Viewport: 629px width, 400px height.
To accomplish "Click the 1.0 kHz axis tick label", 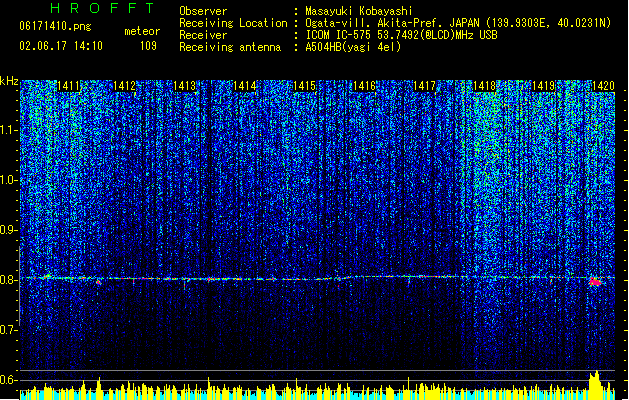I will coord(9,180).
